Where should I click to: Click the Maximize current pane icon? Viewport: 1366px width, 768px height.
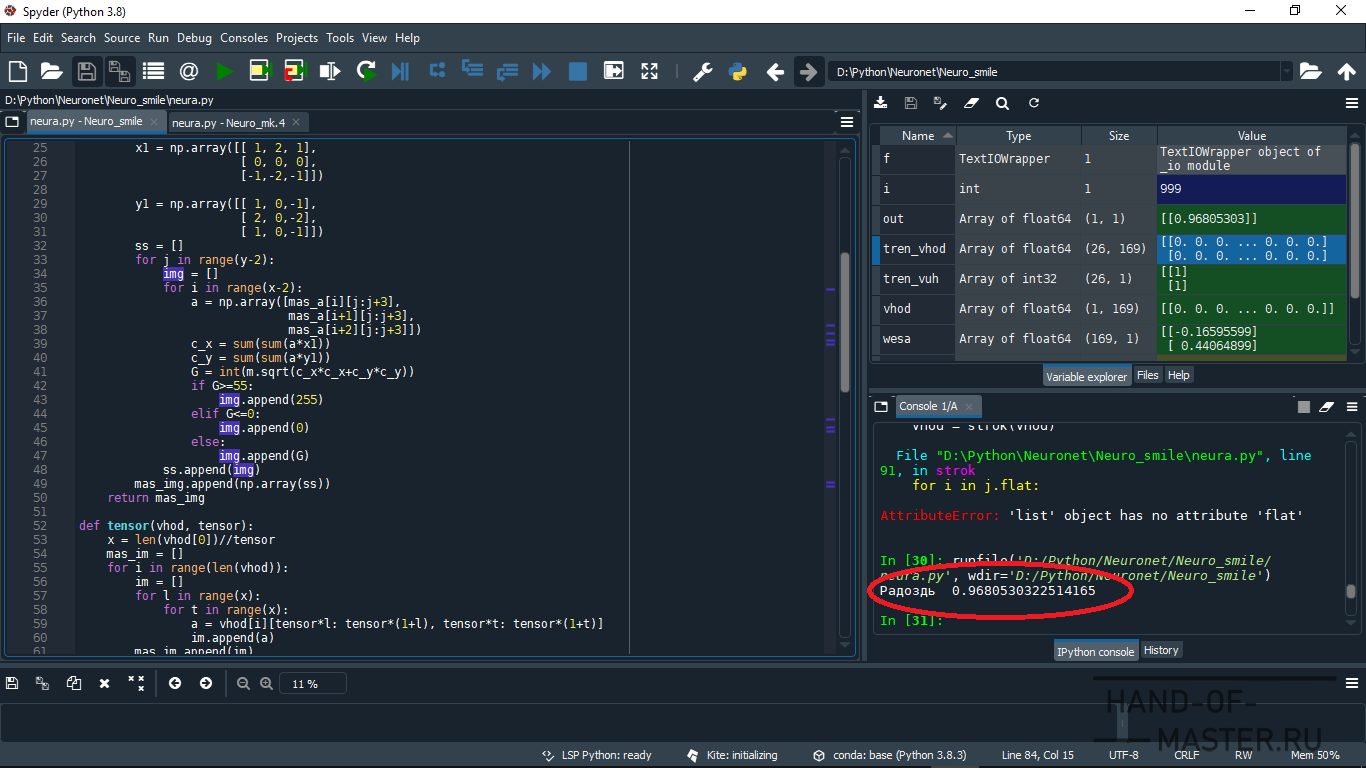(650, 71)
